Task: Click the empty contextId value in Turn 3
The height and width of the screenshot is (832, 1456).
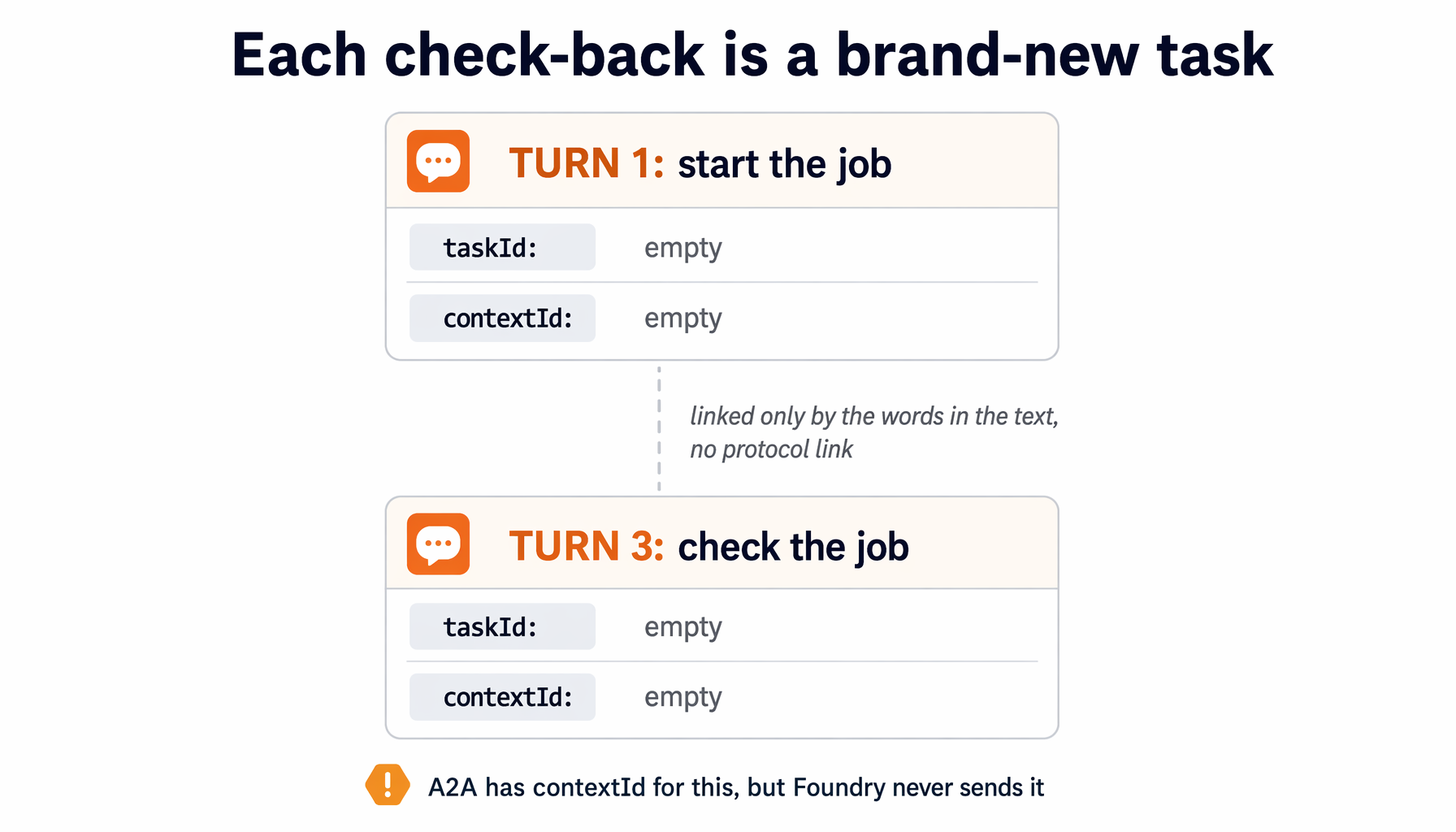Action: point(683,698)
